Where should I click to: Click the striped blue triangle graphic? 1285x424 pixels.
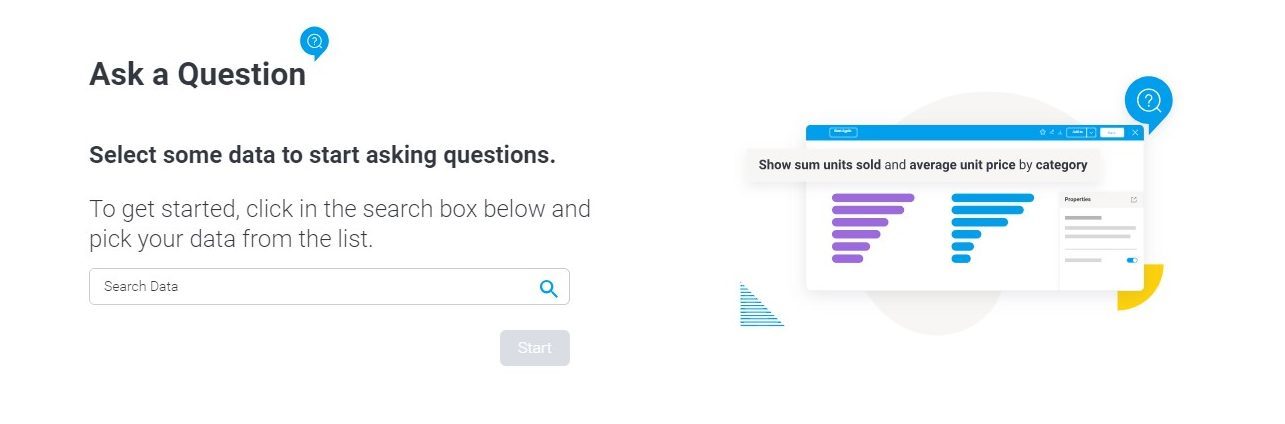point(761,305)
